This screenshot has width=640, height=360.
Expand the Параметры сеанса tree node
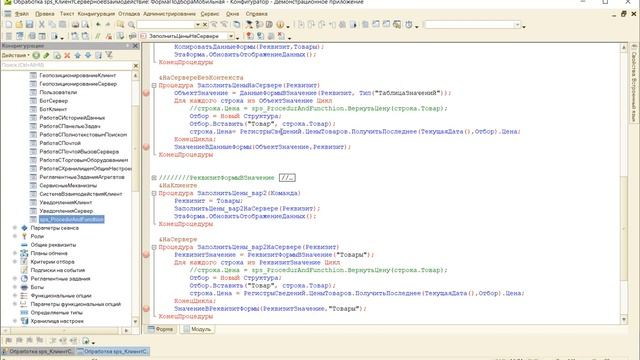(x=15, y=228)
